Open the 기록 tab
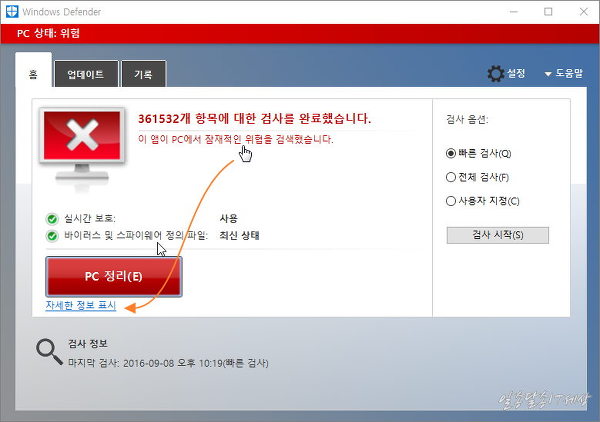This screenshot has width=600, height=422. (143, 75)
